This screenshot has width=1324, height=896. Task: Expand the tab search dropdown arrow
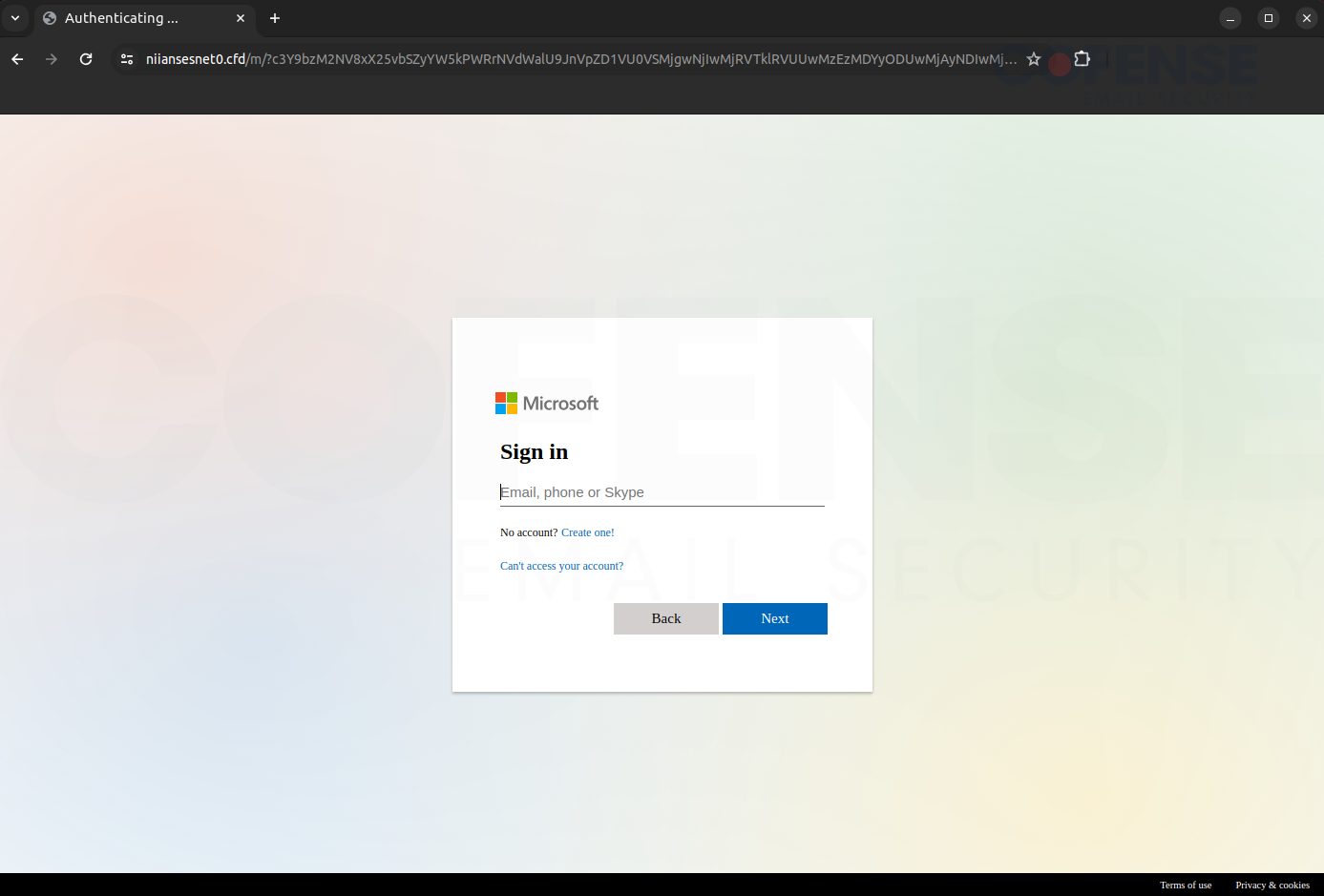point(15,18)
